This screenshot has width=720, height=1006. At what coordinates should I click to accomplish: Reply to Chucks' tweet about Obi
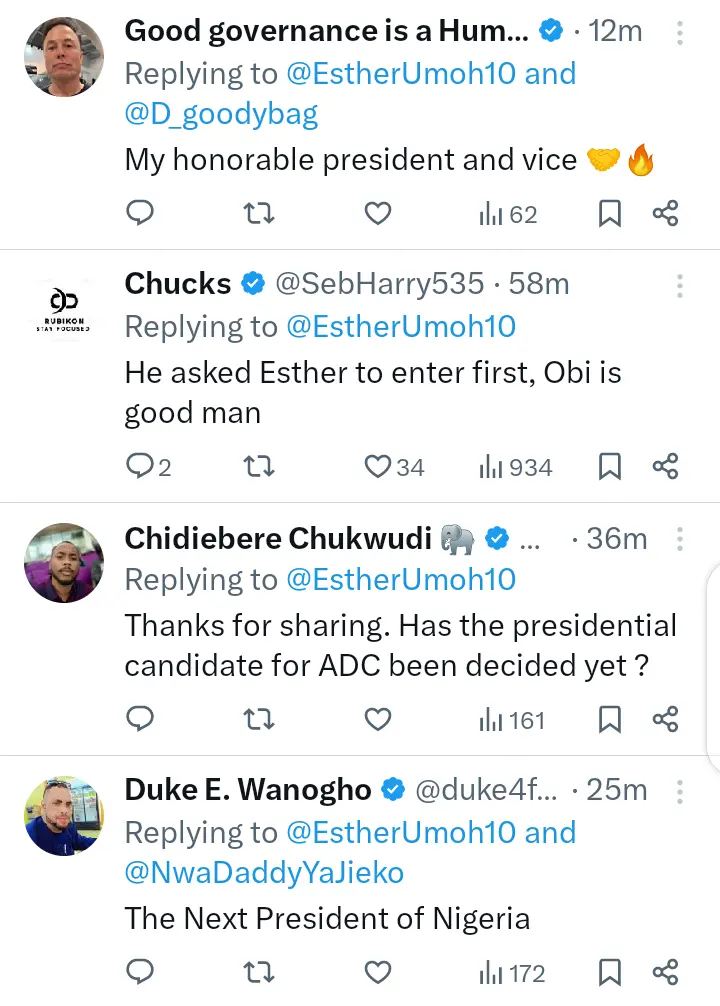[x=140, y=466]
